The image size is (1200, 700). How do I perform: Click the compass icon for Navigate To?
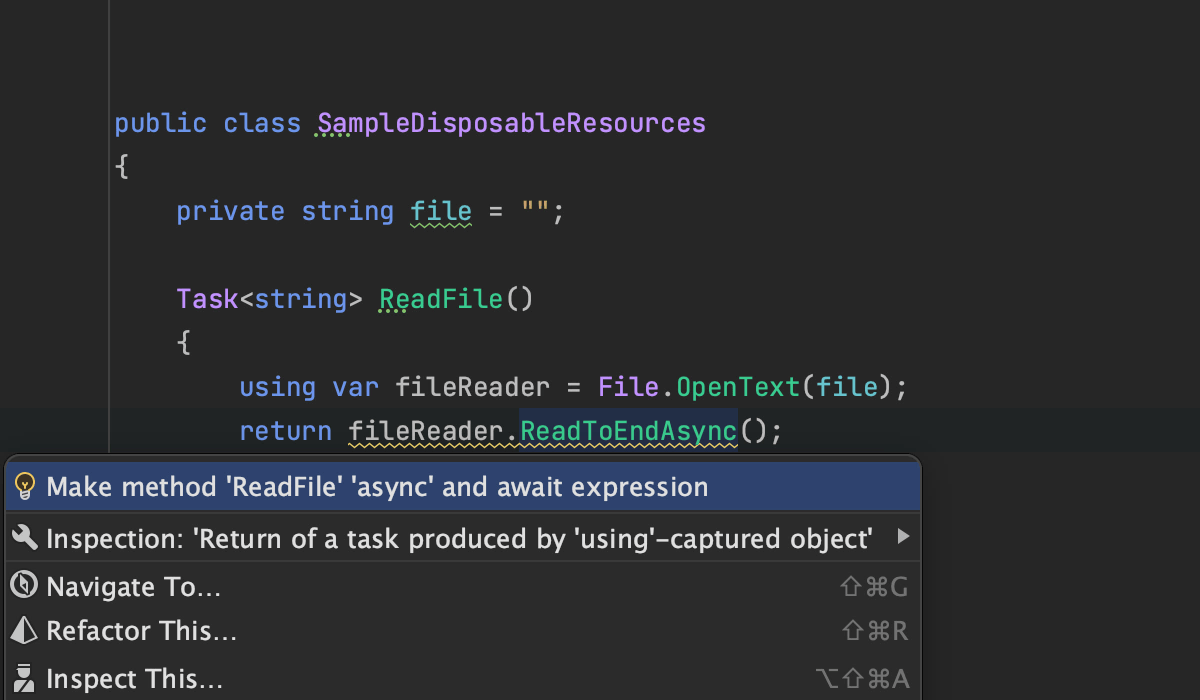(25, 587)
